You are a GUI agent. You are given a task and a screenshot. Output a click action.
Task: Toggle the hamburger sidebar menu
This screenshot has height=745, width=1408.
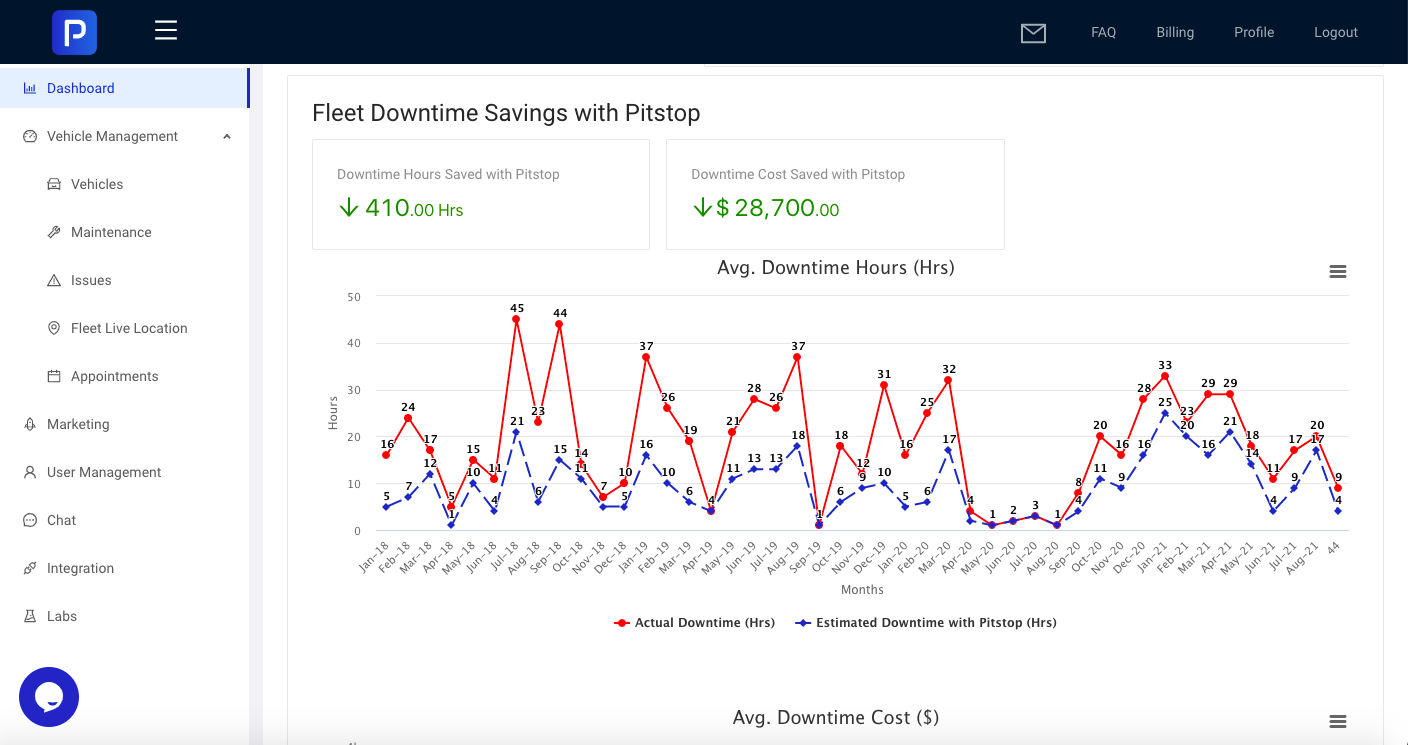click(x=166, y=30)
